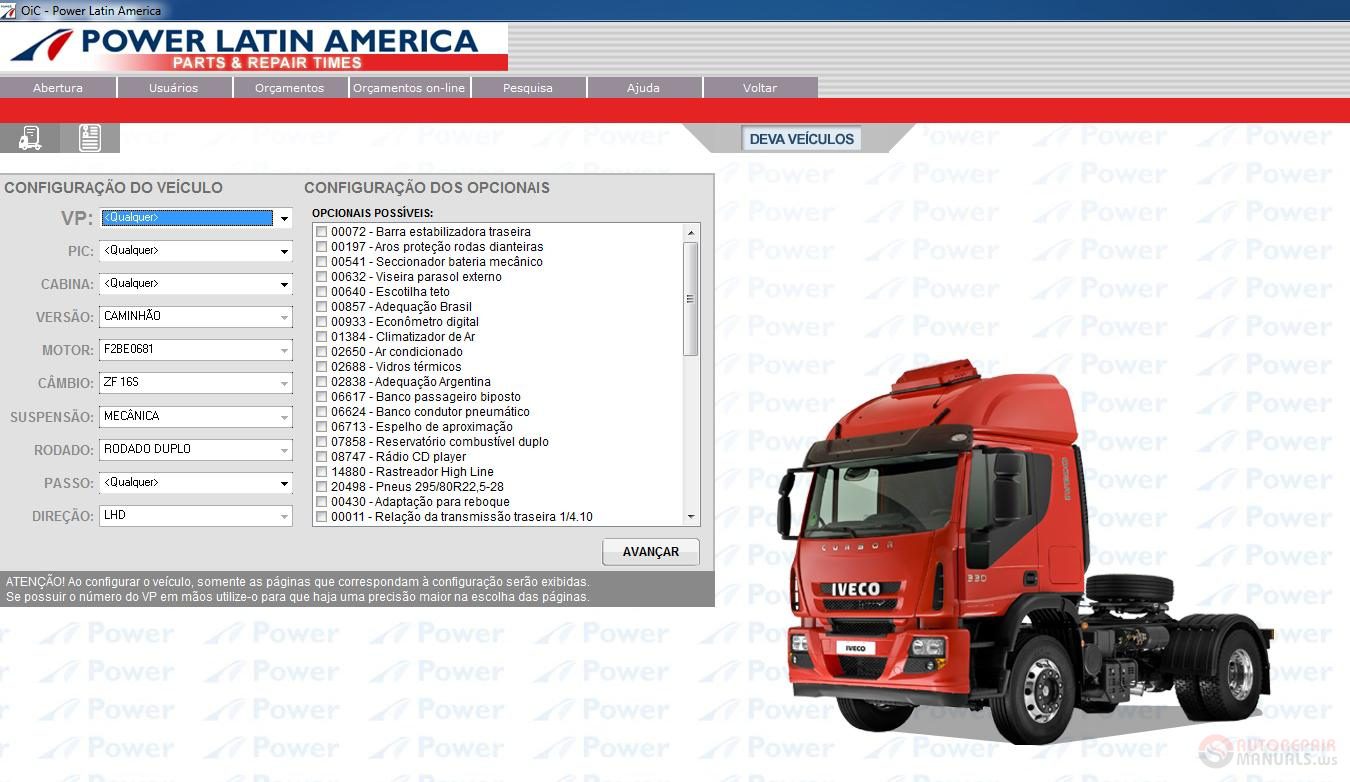Screen dimensions: 1350x782
Task: Check 00197 Aros proteção rodas dianteiras
Action: coord(322,247)
